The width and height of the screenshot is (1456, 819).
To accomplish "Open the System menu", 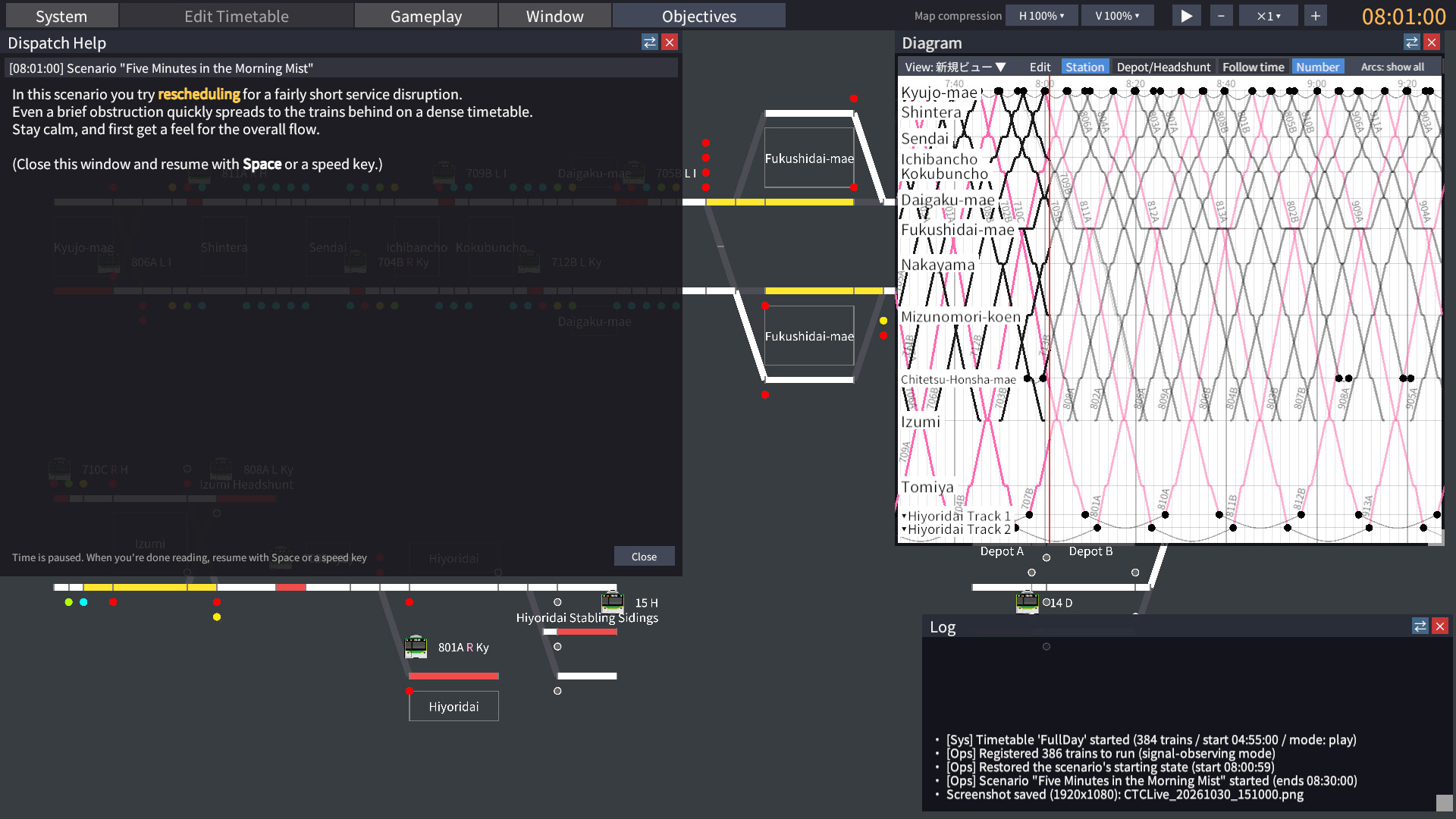I will pyautogui.click(x=61, y=16).
